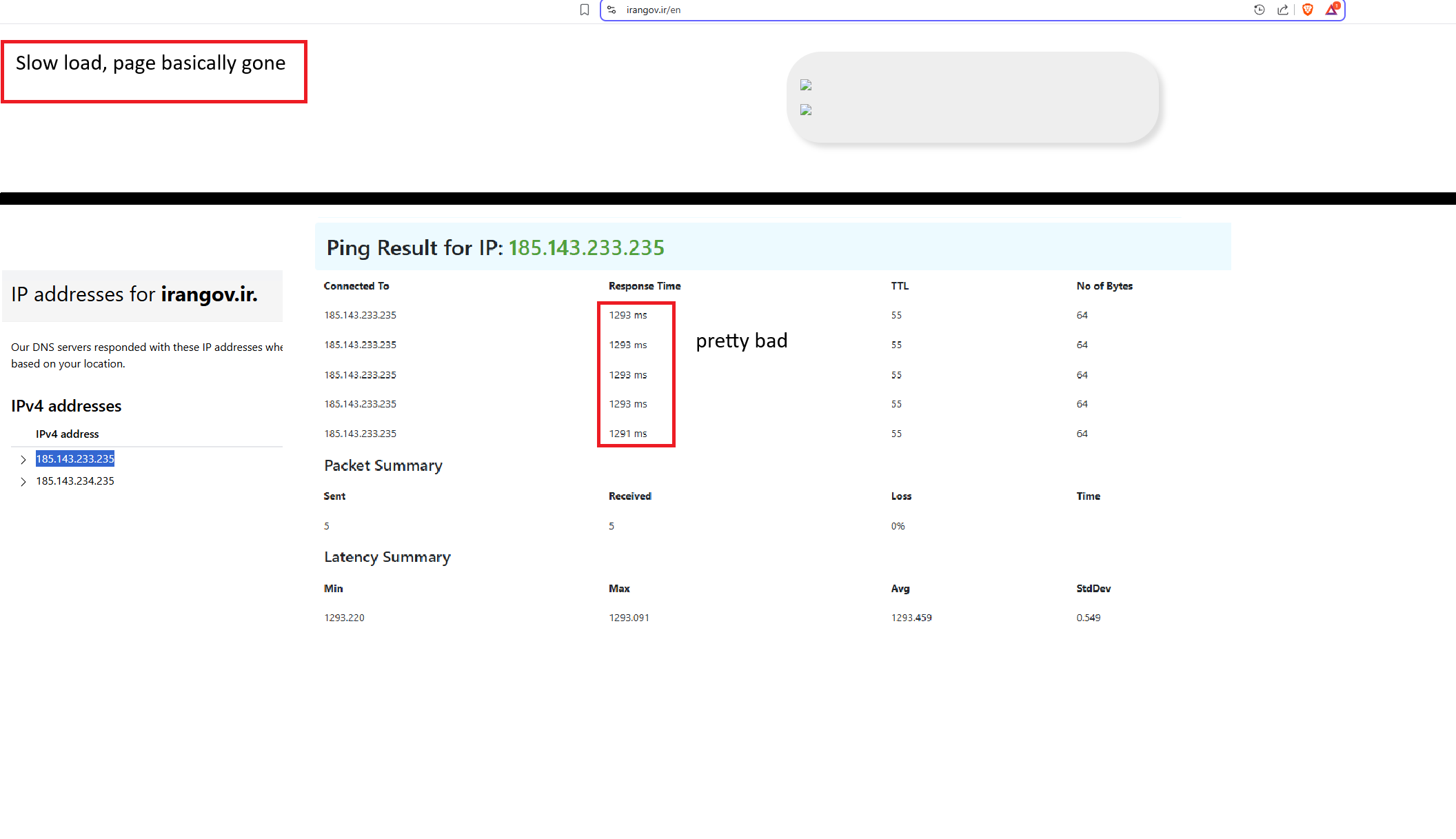1456x839 pixels.
Task: Select highlighted IP 185.143.233.235 in list
Action: coord(75,459)
